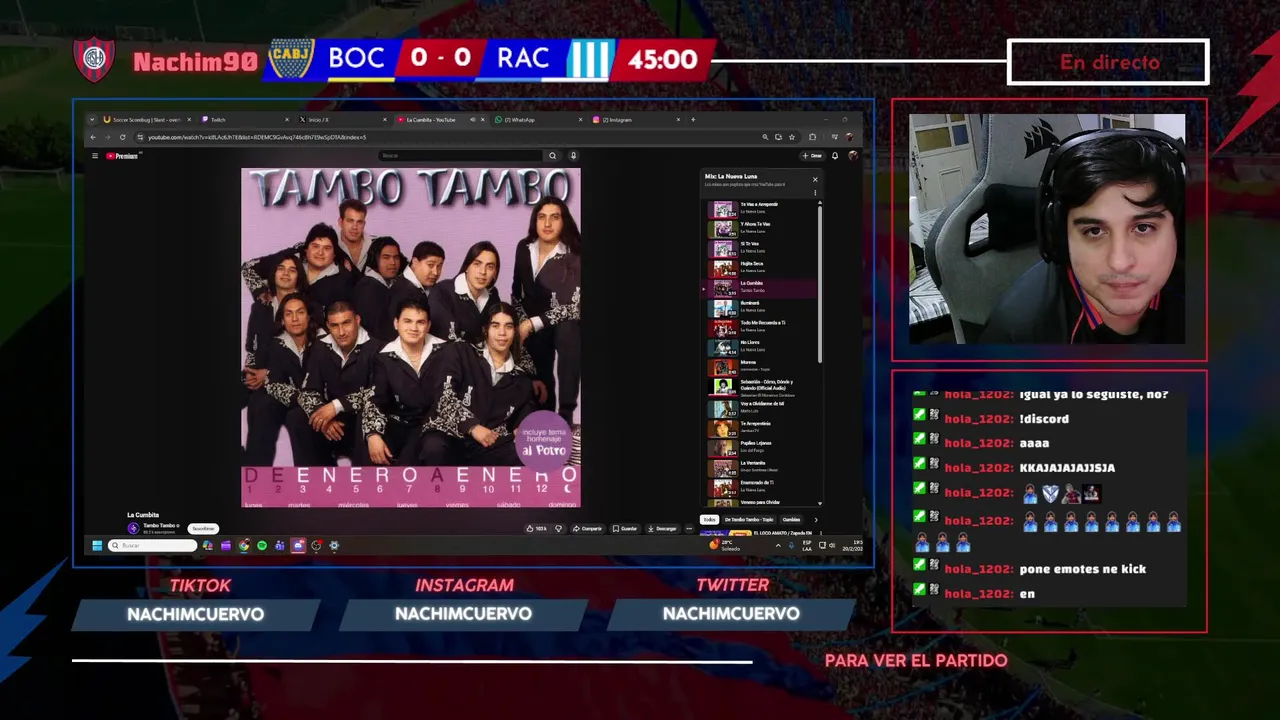1280x720 pixels.
Task: Open Chrome from the taskbar
Action: click(x=244, y=545)
